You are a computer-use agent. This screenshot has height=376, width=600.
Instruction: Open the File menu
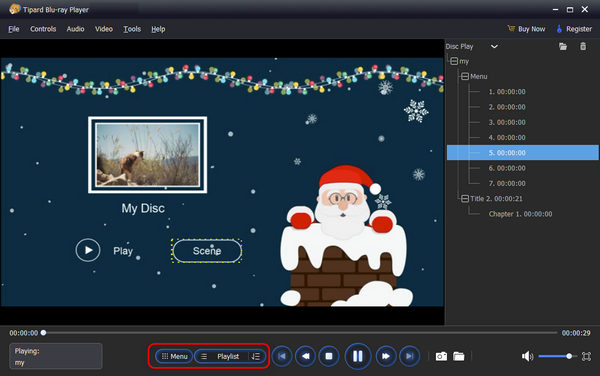(x=14, y=29)
